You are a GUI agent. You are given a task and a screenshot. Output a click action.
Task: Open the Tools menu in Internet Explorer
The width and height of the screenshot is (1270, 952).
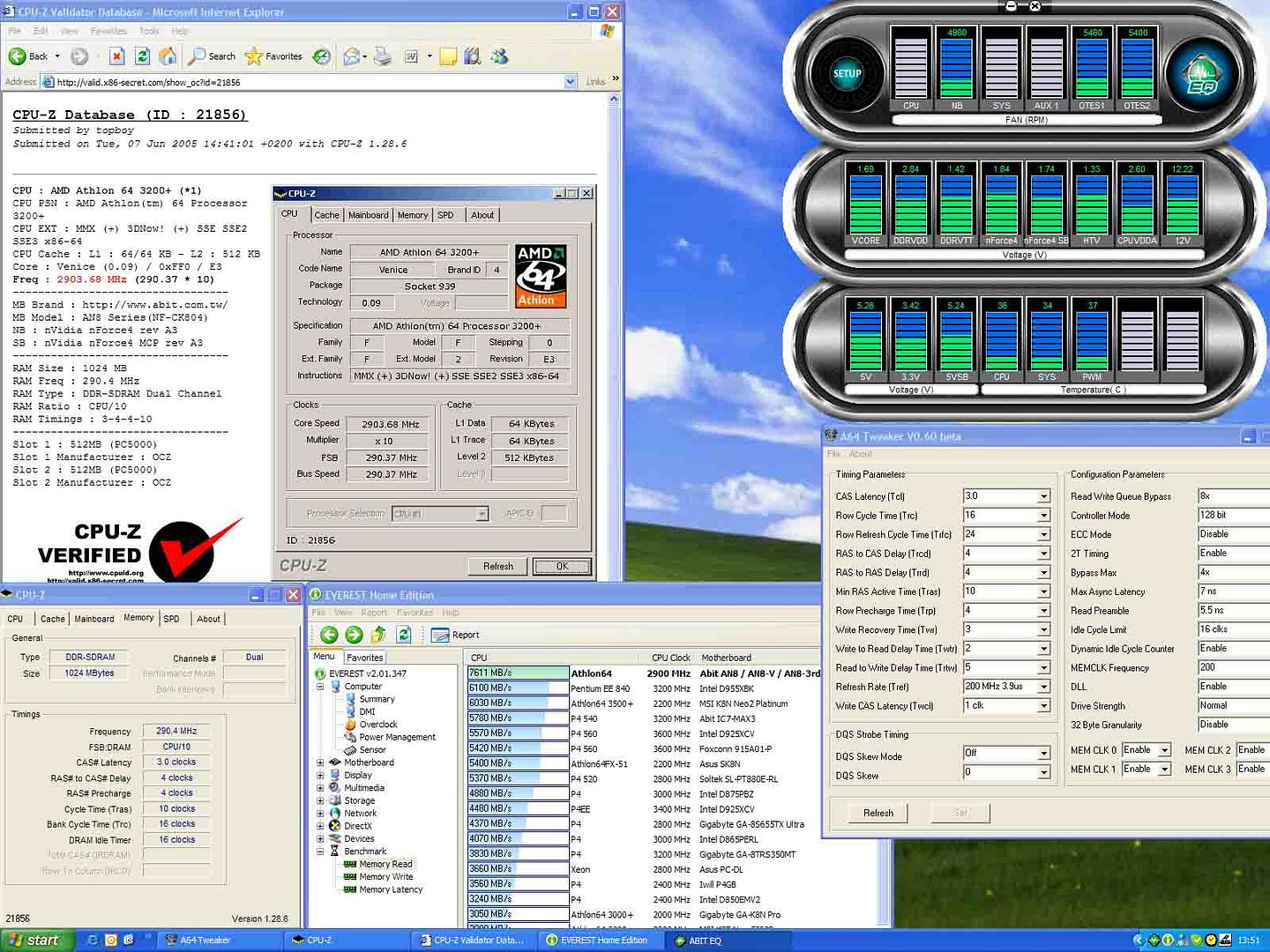tap(150, 31)
